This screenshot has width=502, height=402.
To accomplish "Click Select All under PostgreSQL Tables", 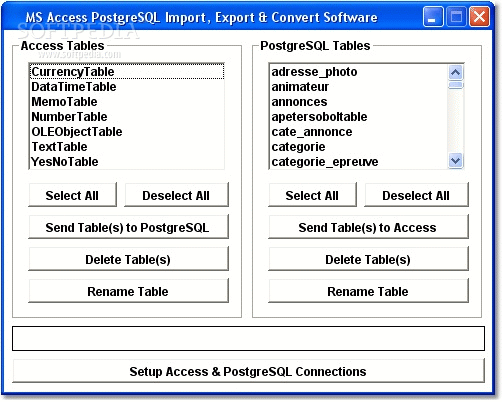I will click(x=312, y=195).
